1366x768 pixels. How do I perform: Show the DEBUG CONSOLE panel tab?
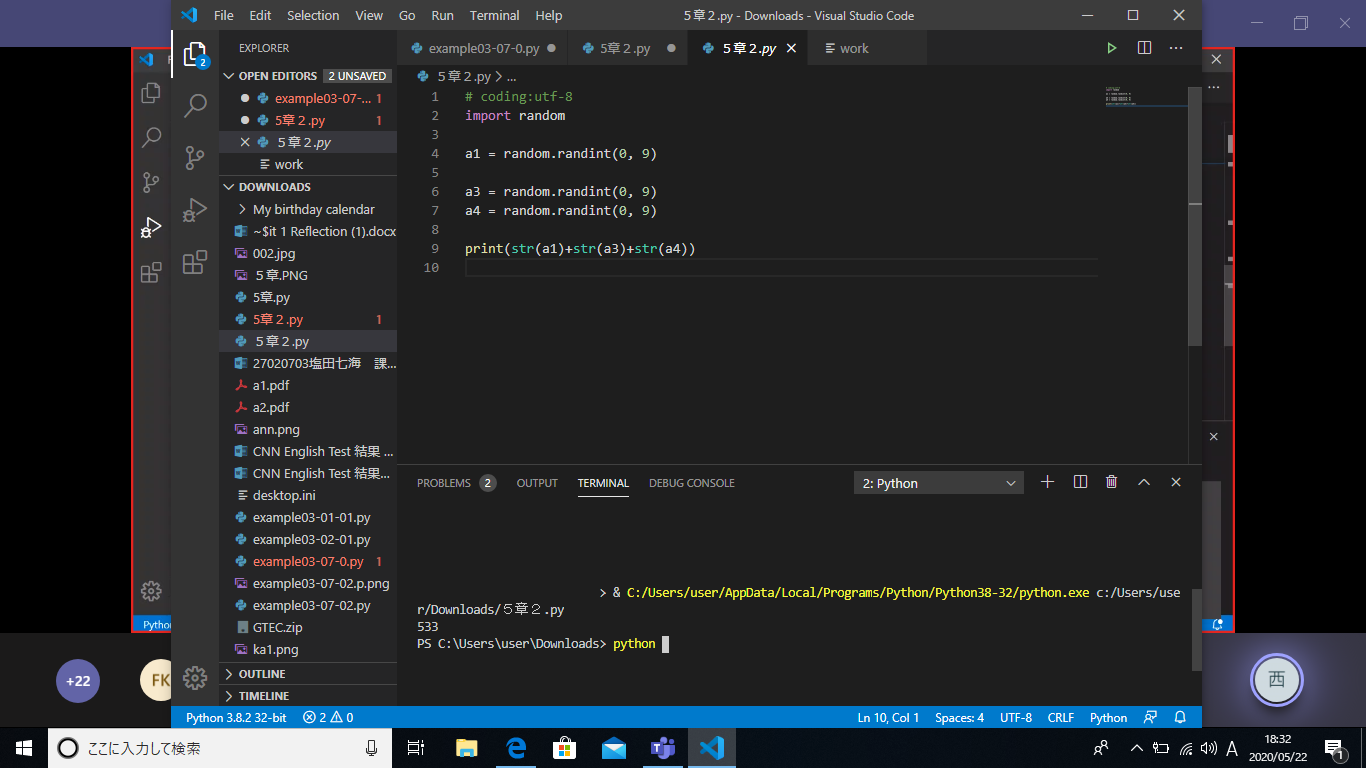[x=692, y=483]
